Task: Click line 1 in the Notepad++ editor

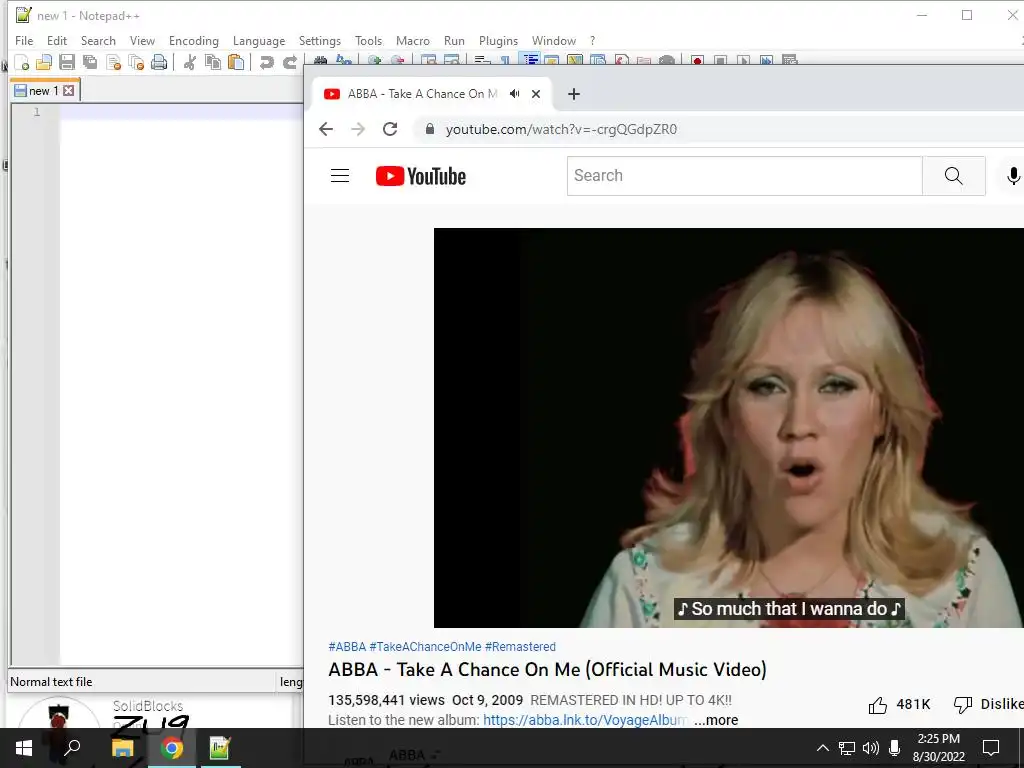Action: pos(181,112)
